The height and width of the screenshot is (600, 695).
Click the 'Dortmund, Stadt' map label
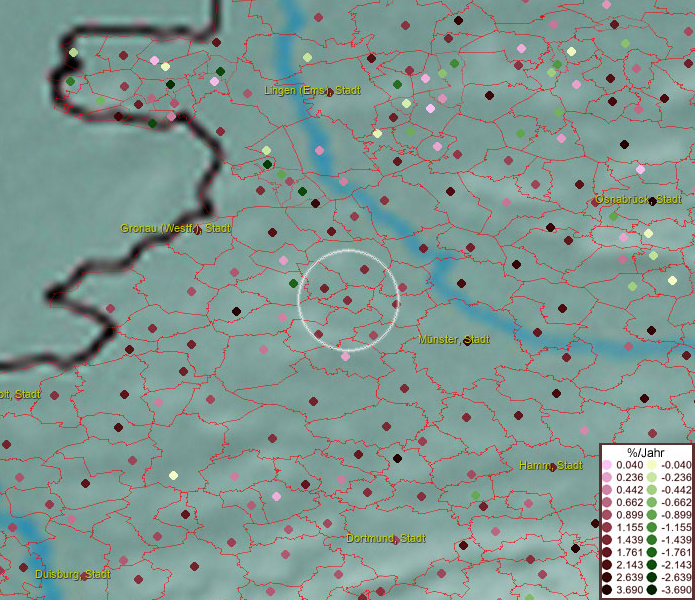386,538
